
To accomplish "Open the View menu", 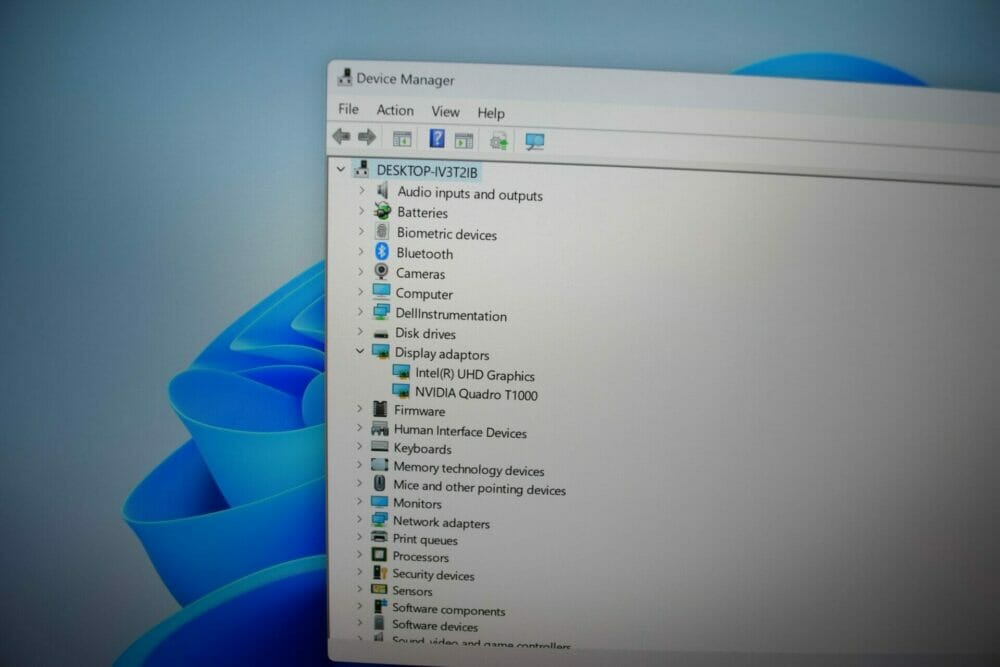I will (x=445, y=112).
